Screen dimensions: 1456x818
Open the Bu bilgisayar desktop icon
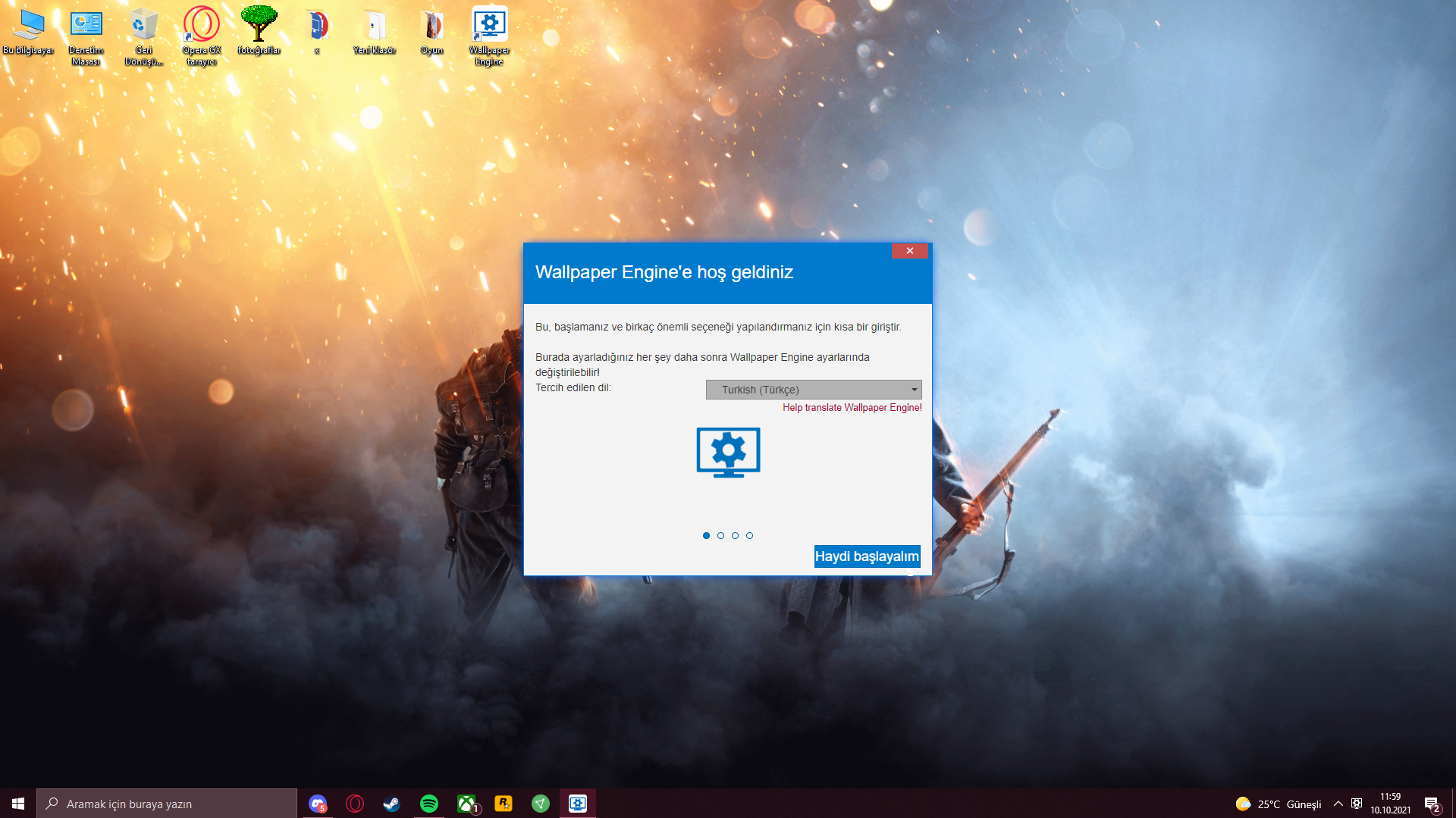[29, 32]
